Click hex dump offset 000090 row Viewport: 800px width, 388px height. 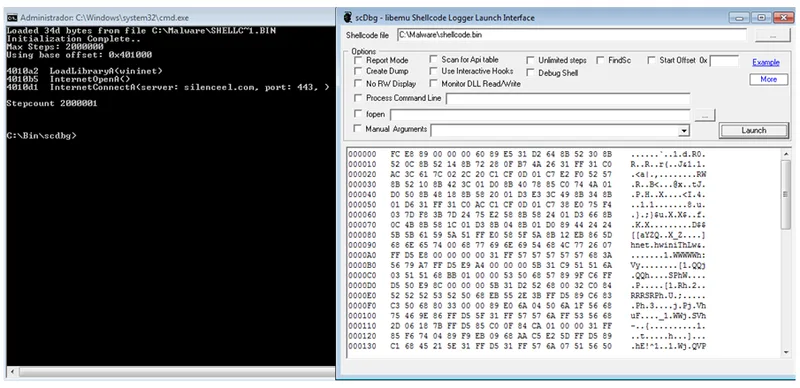528,245
